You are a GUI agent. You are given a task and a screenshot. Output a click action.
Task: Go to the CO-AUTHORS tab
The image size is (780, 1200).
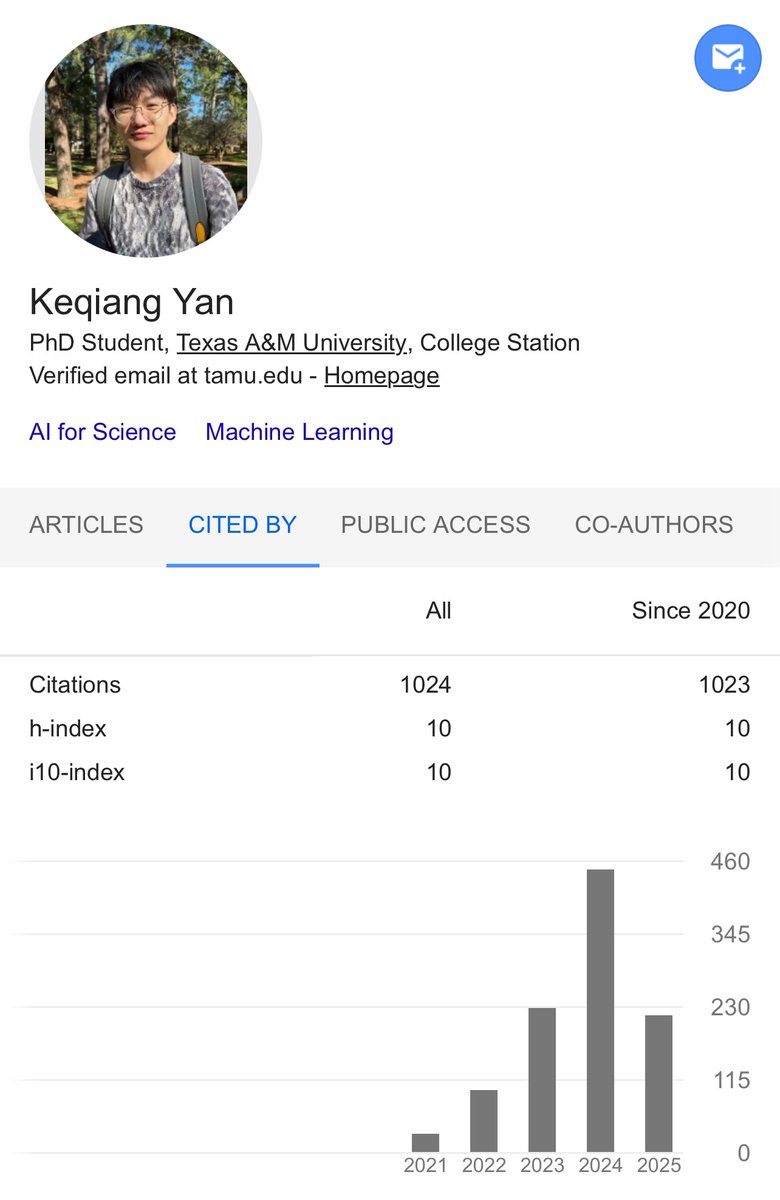(x=654, y=525)
